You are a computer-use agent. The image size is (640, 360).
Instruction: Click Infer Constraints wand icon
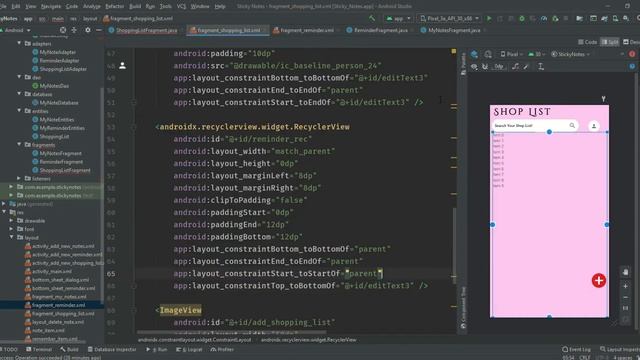point(527,66)
